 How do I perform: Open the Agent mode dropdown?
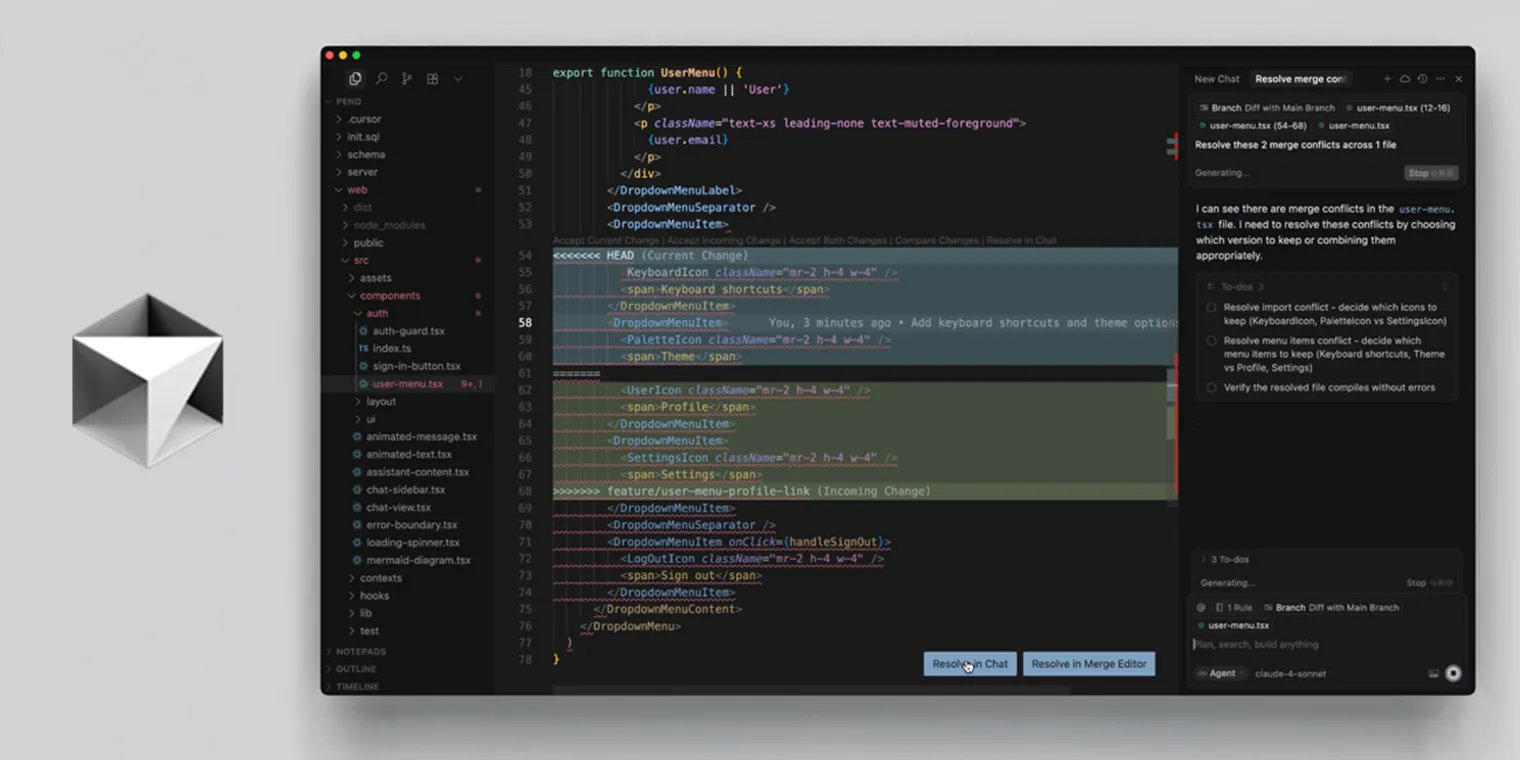1219,673
